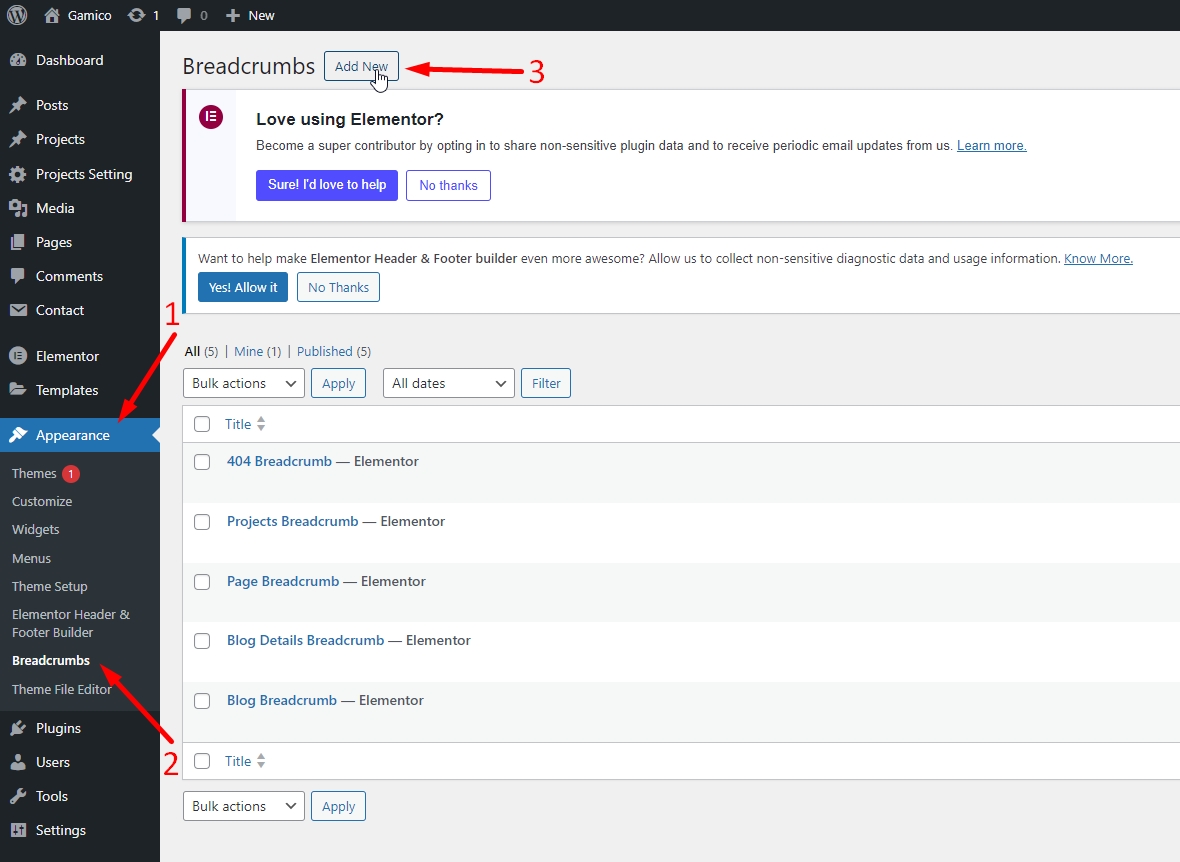
Task: Tick the Page Breadcrumb checkbox
Action: click(202, 582)
